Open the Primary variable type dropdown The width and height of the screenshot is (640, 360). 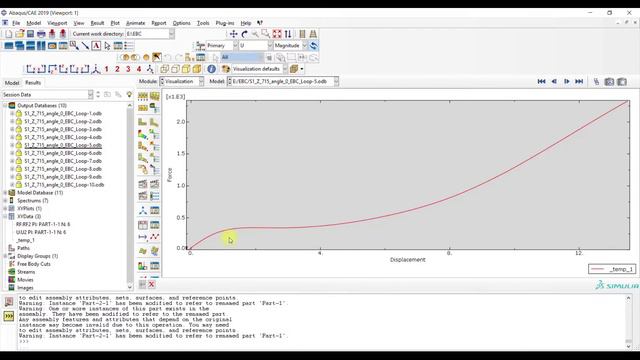pyautogui.click(x=235, y=46)
